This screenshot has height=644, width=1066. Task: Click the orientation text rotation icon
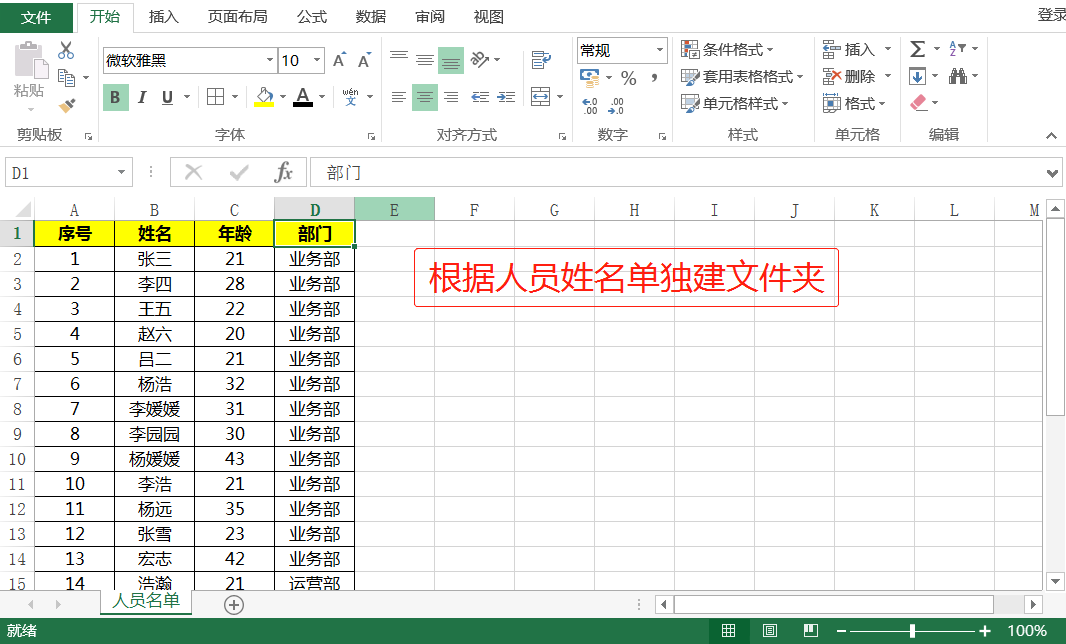click(x=480, y=60)
